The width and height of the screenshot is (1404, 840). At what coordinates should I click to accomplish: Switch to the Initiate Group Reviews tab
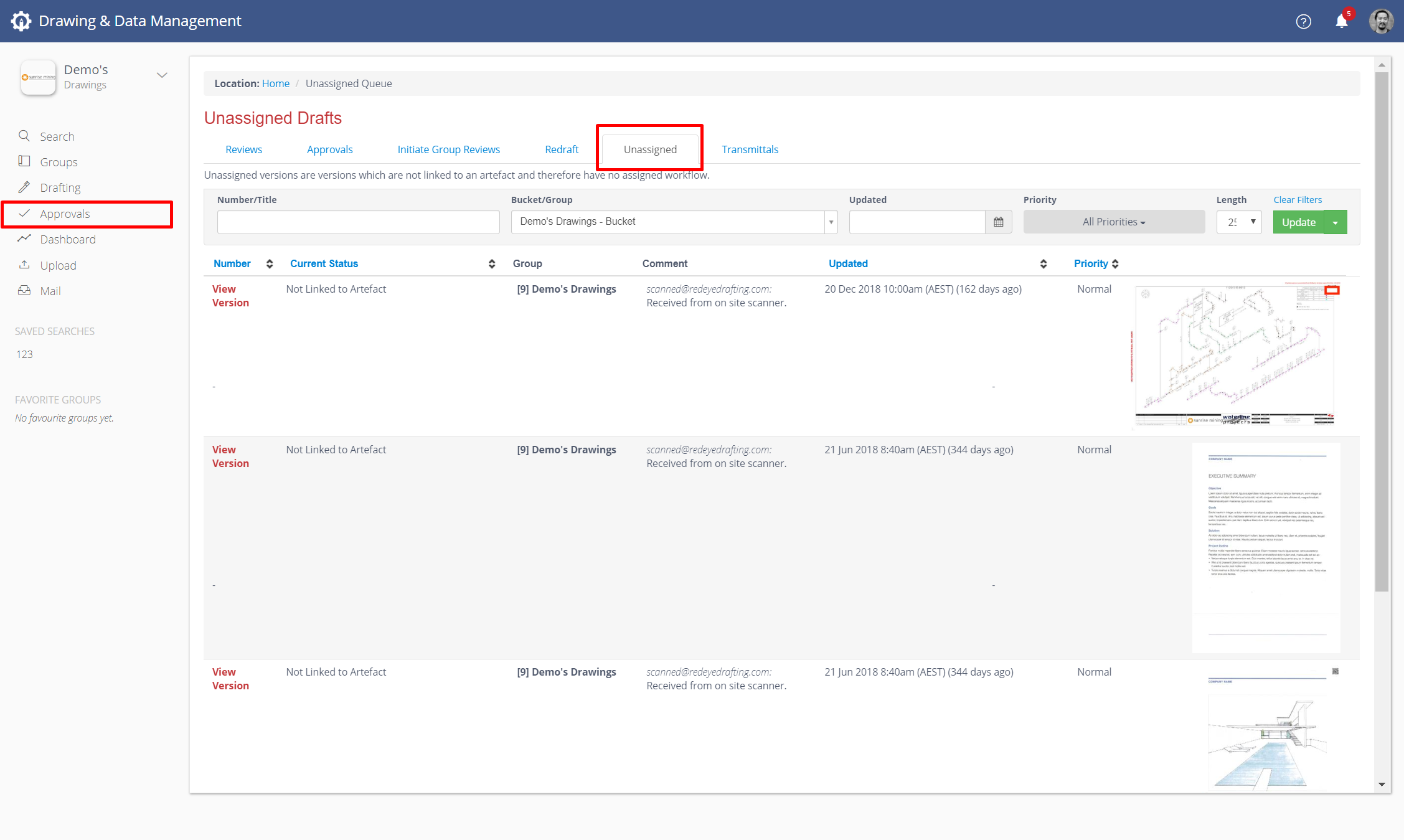click(448, 149)
